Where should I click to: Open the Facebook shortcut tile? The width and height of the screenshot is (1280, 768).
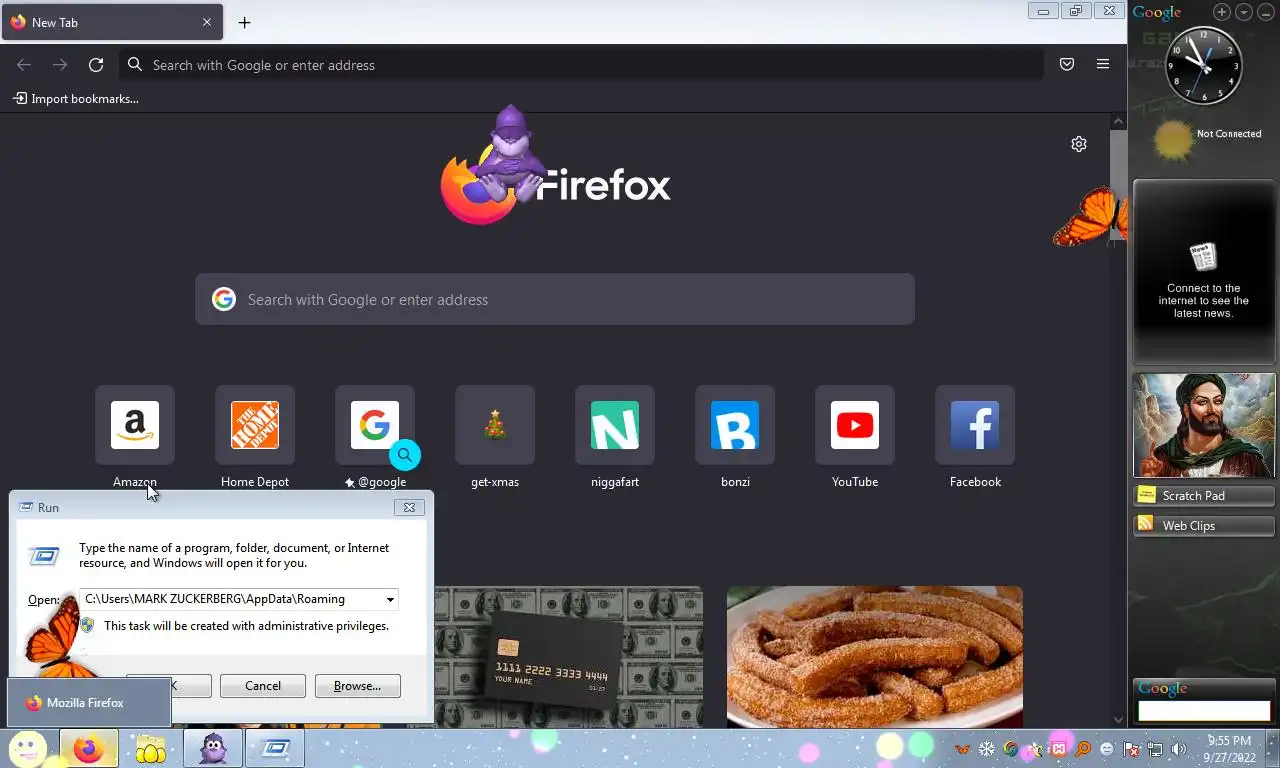pyautogui.click(x=975, y=426)
